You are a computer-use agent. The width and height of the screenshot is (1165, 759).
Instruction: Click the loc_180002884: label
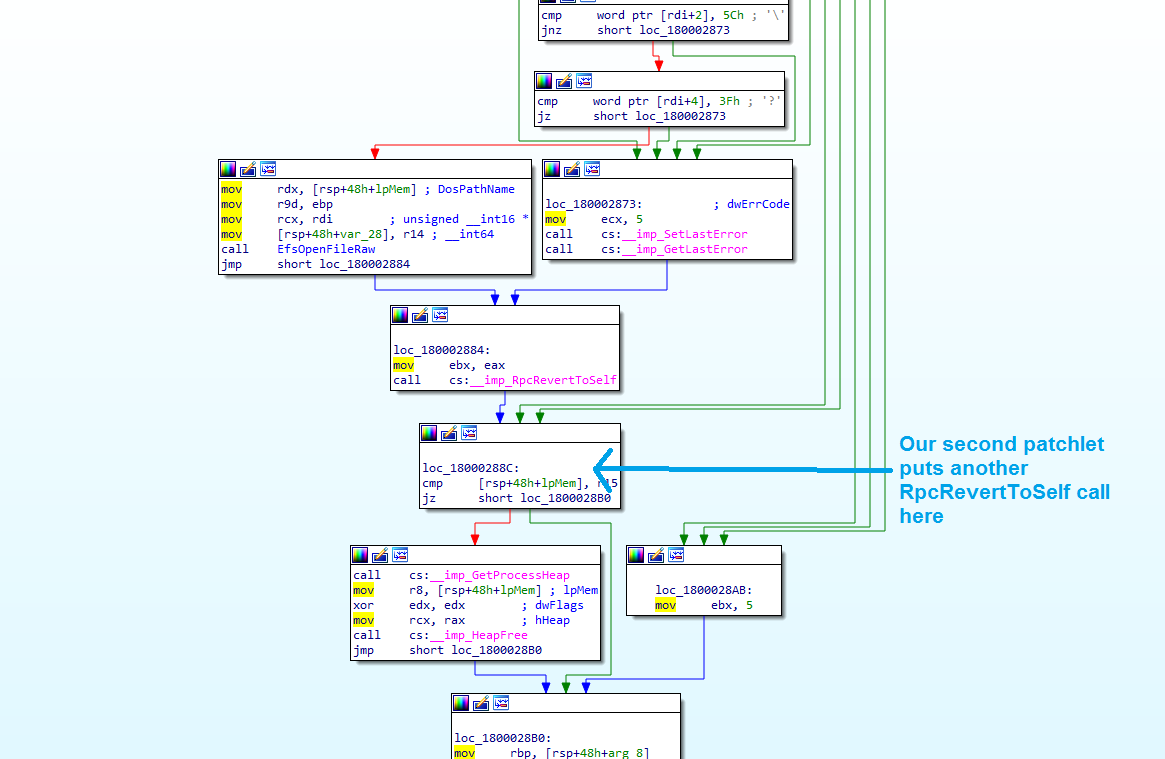pyautogui.click(x=441, y=350)
